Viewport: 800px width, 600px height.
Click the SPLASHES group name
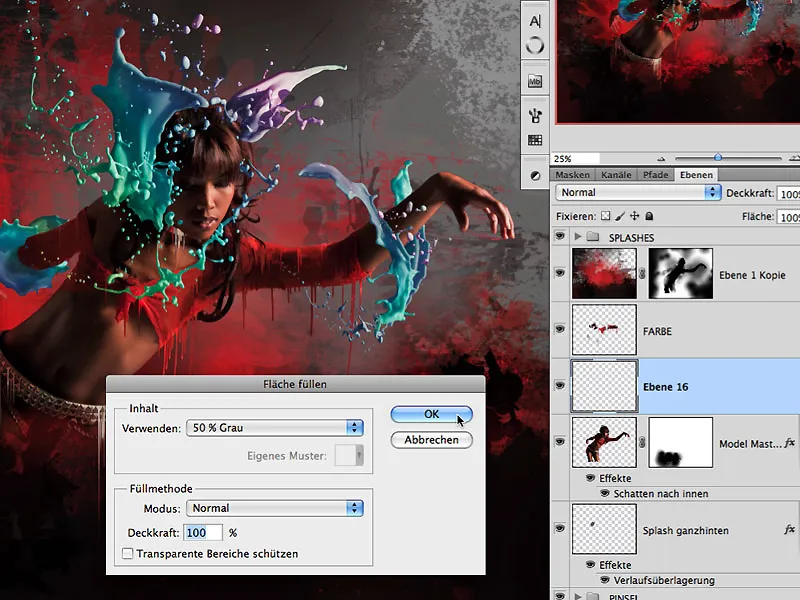(x=631, y=238)
